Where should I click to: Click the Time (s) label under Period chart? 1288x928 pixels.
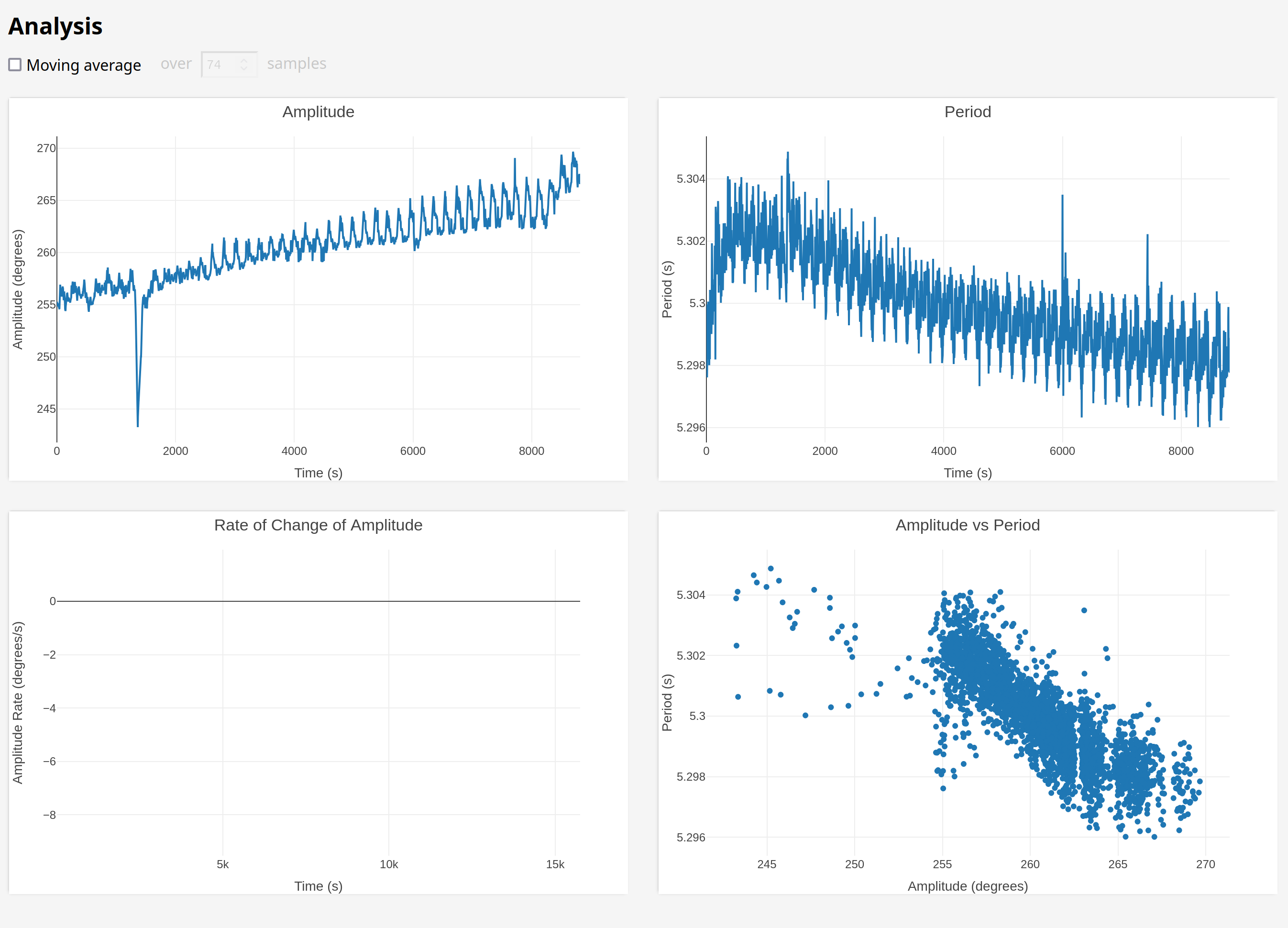[967, 473]
